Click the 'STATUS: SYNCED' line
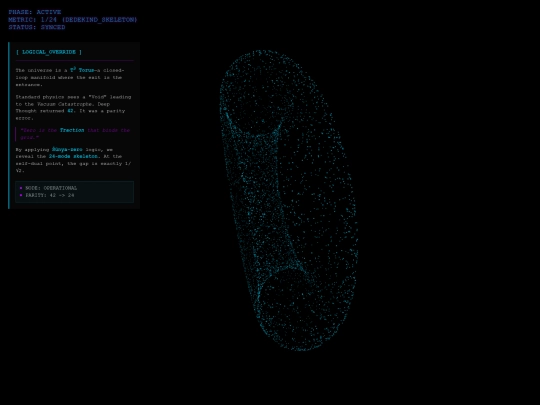This screenshot has height=405, width=540. (x=37, y=27)
